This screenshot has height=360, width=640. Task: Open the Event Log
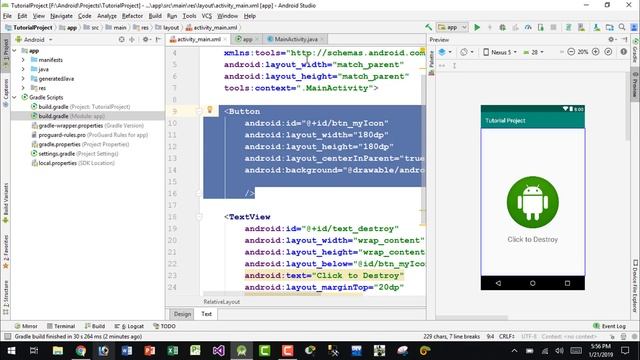point(609,326)
